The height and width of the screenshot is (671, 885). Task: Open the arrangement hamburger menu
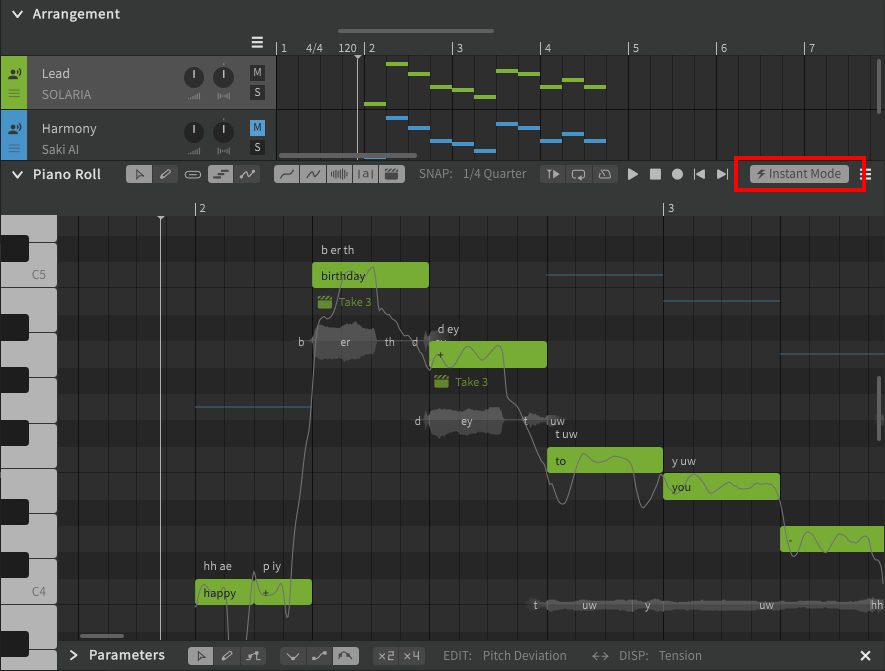[257, 42]
